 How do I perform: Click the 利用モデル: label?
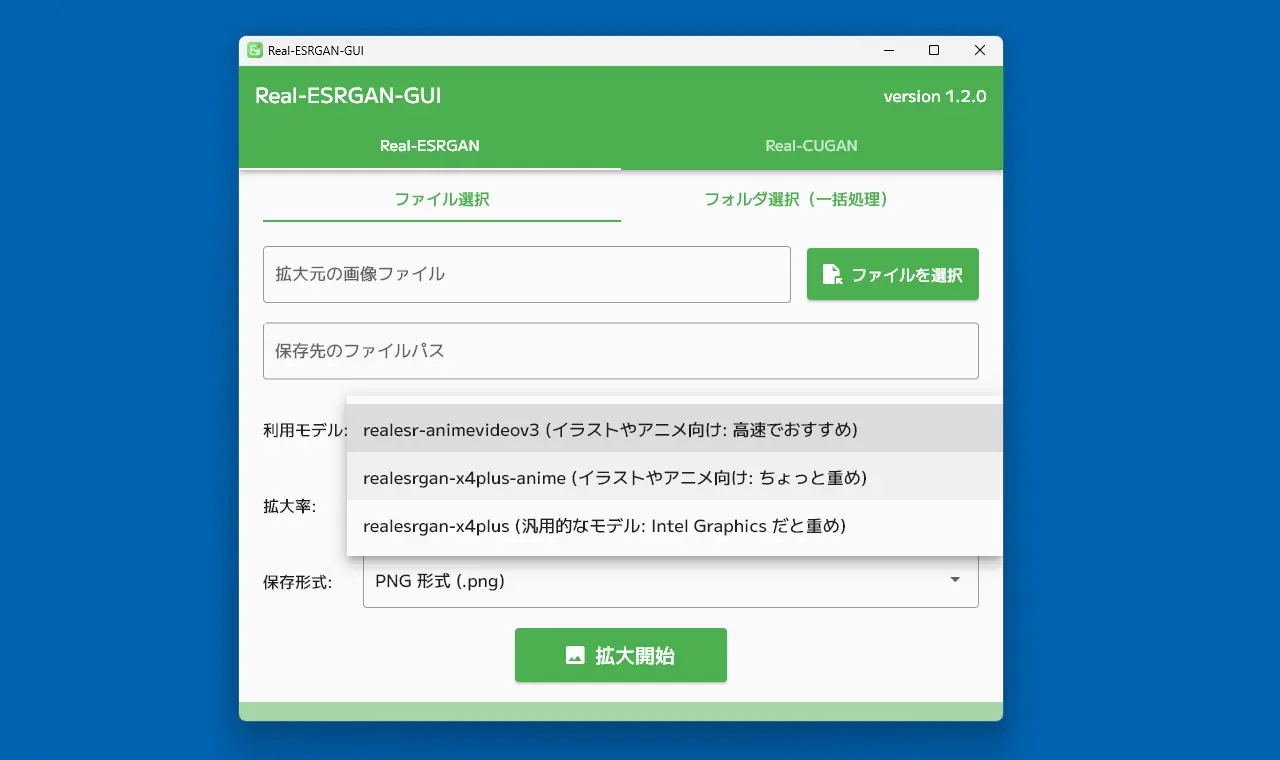point(305,430)
